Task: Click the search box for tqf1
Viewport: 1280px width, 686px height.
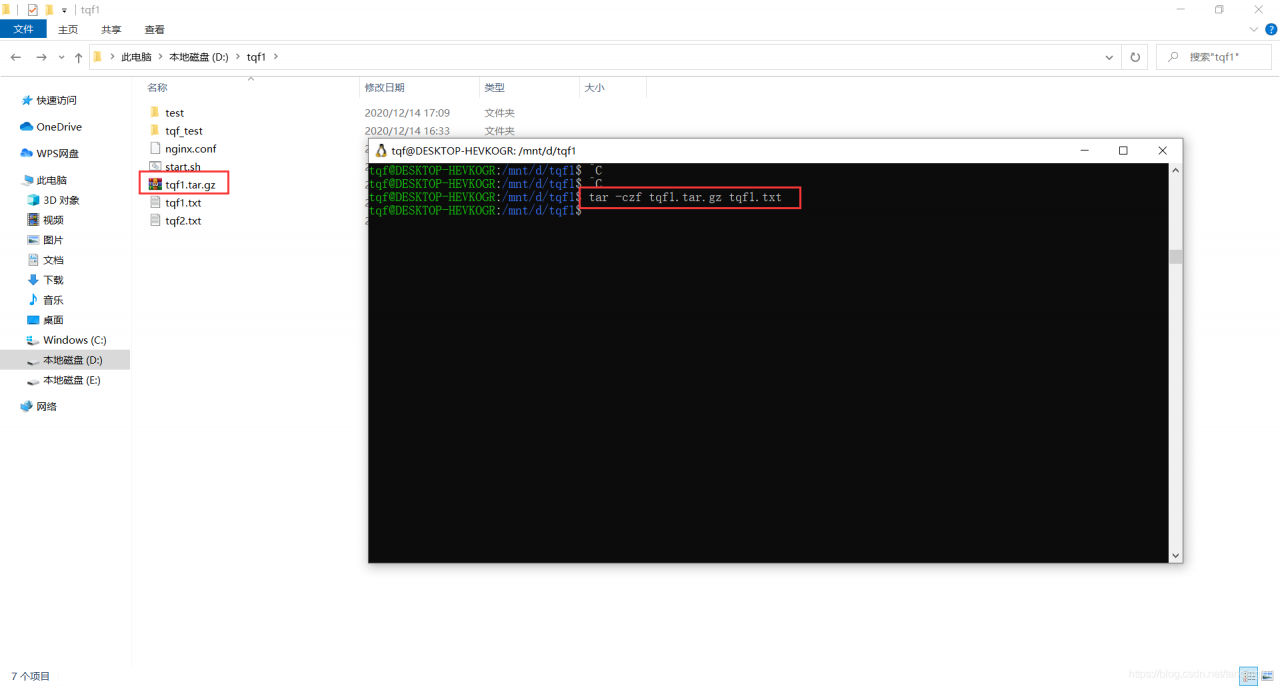Action: pyautogui.click(x=1213, y=58)
